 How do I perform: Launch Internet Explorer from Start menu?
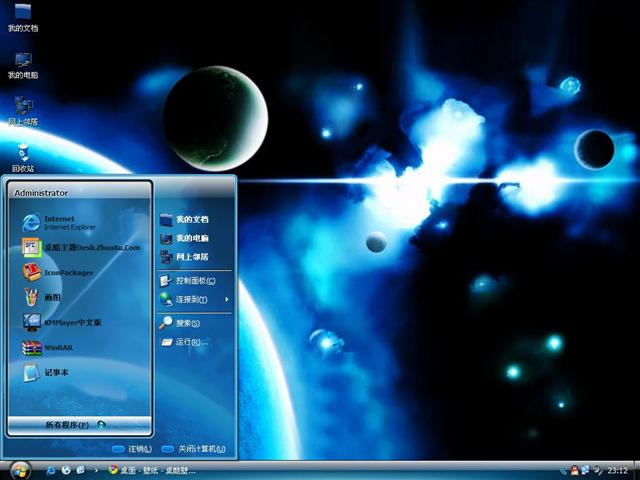pos(80,223)
